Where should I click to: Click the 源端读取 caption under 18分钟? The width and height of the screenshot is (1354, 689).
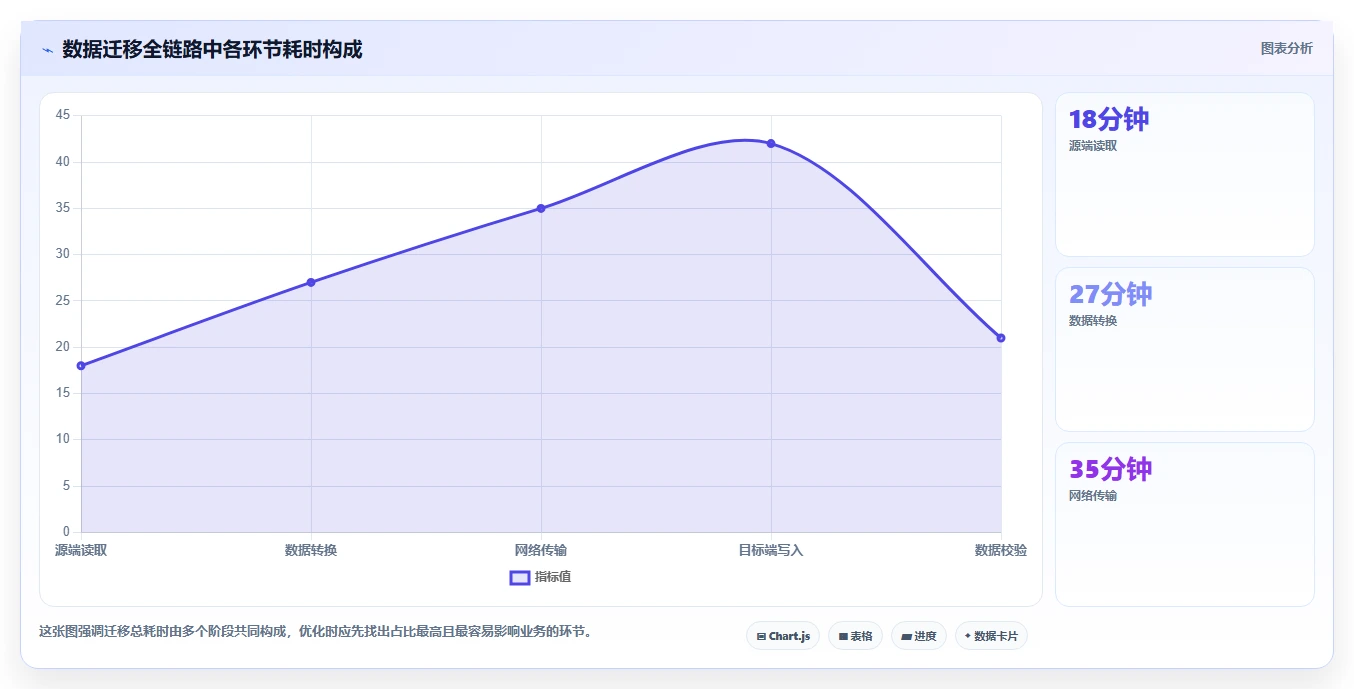tap(1093, 146)
